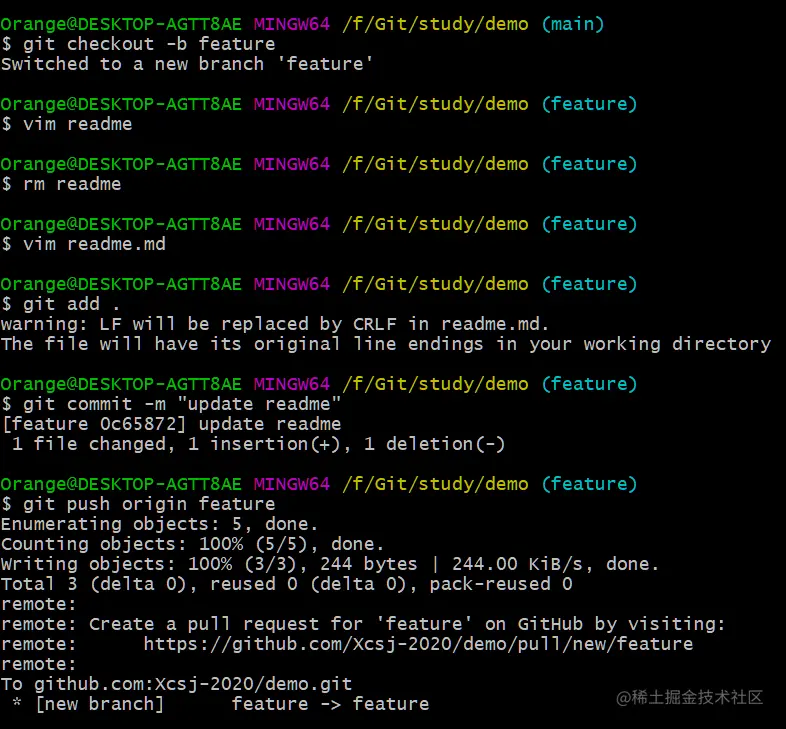Image resolution: width=786 pixels, height=729 pixels.
Task: Click the 'To github.com:Xcsj-2020/demo.git' line
Action: (x=176, y=684)
